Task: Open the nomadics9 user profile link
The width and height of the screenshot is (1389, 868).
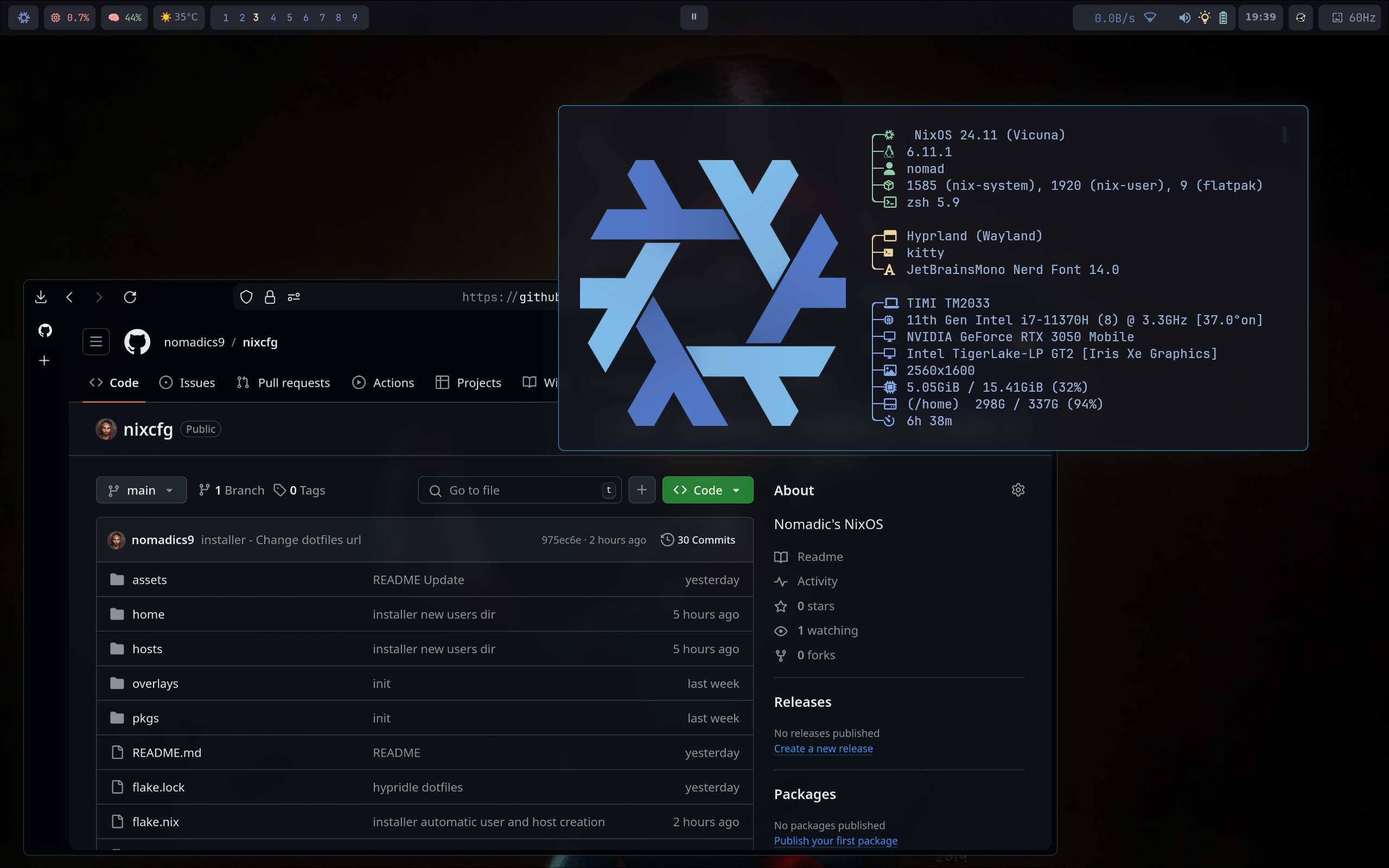Action: [194, 342]
